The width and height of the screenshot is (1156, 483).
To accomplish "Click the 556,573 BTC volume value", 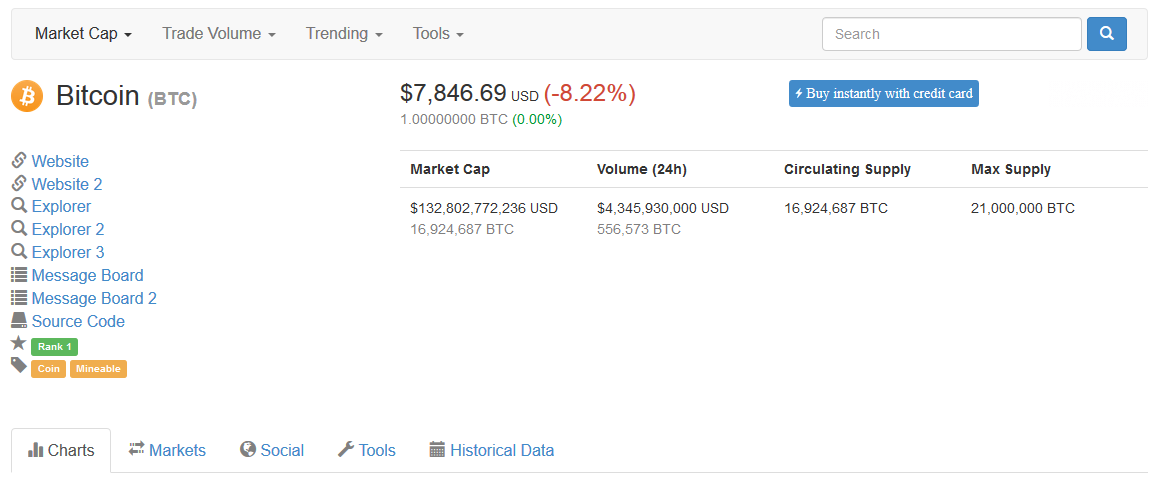I will [x=639, y=229].
